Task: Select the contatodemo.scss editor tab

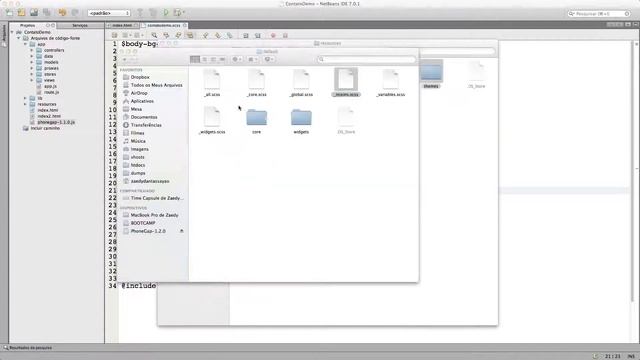Action: click(164, 25)
